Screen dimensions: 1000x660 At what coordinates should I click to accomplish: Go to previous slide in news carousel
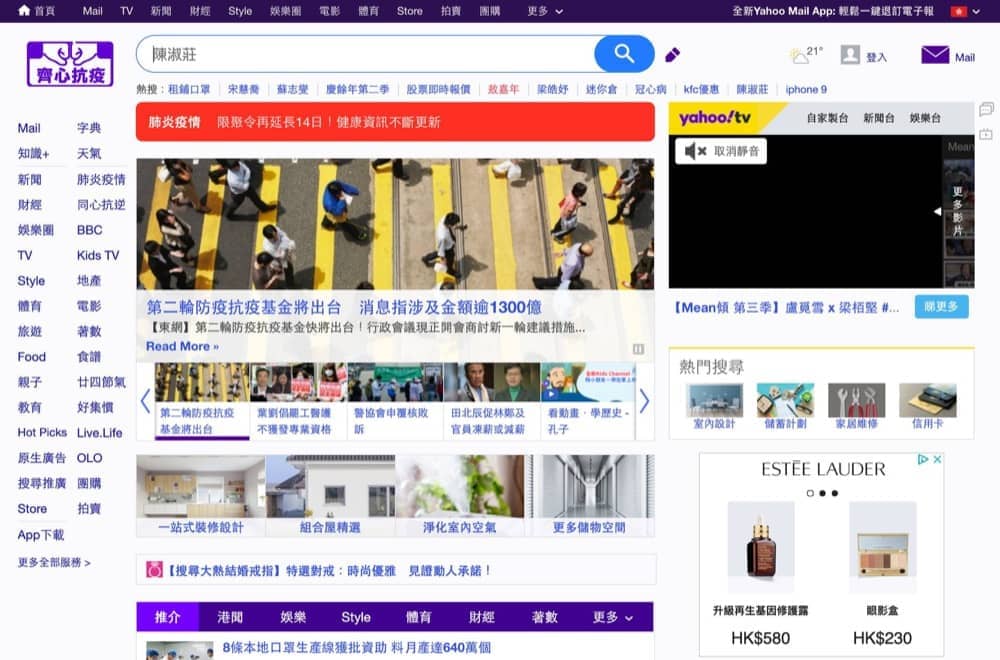point(145,401)
